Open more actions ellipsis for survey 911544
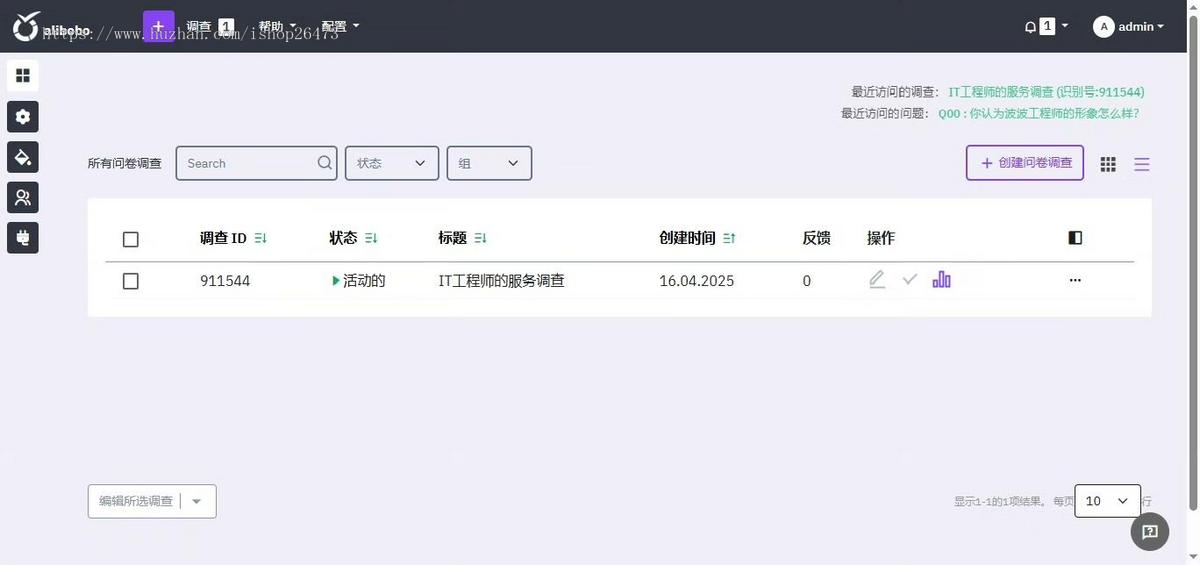Viewport: 1200px width, 565px height. click(x=1075, y=280)
